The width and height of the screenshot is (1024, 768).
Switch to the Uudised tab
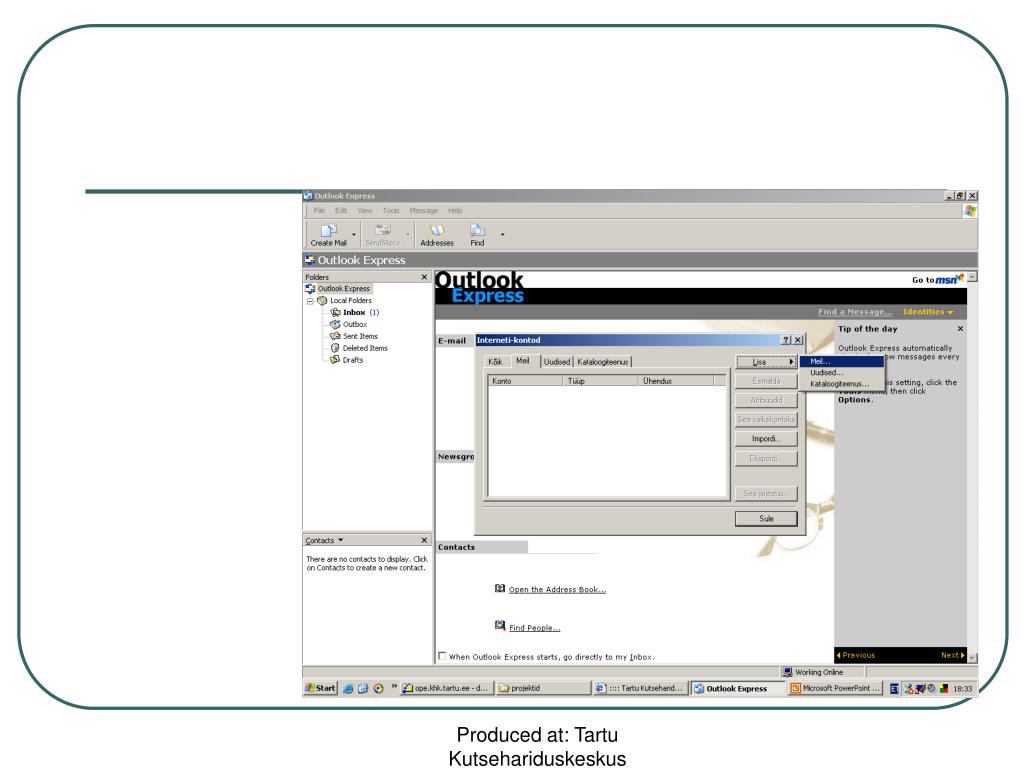click(x=557, y=362)
